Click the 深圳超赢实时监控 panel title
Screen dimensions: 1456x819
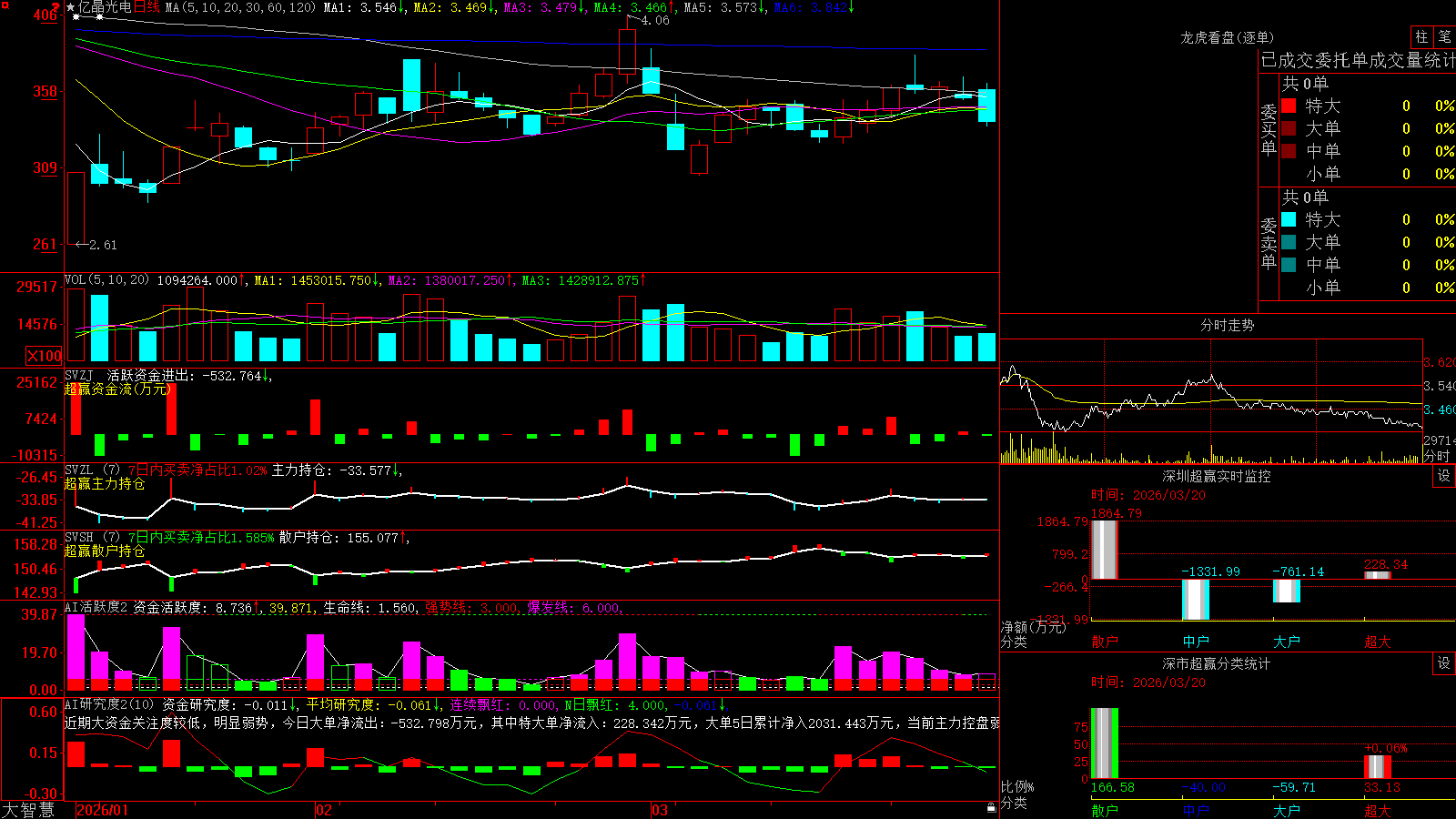click(1217, 476)
